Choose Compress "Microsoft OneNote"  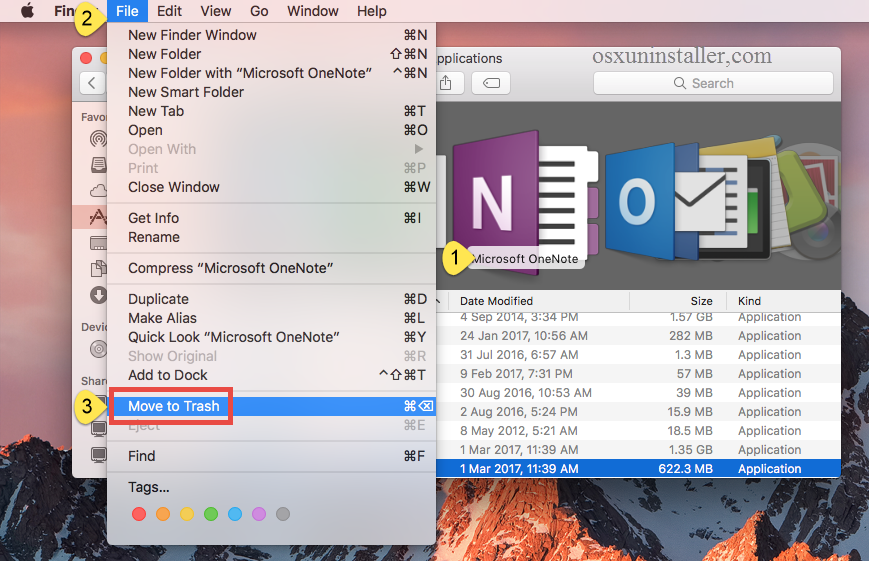coord(272,268)
